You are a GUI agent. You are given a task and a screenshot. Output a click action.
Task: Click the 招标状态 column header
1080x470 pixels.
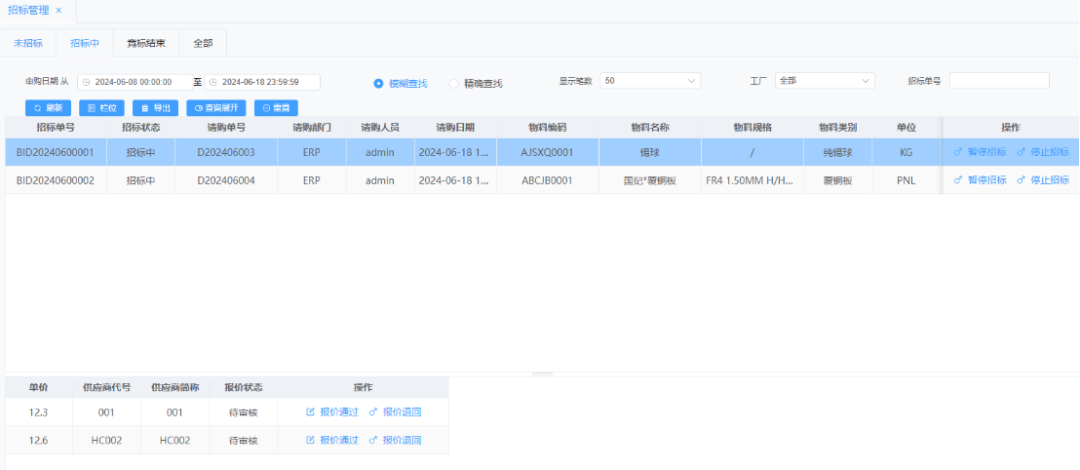pyautogui.click(x=141, y=127)
